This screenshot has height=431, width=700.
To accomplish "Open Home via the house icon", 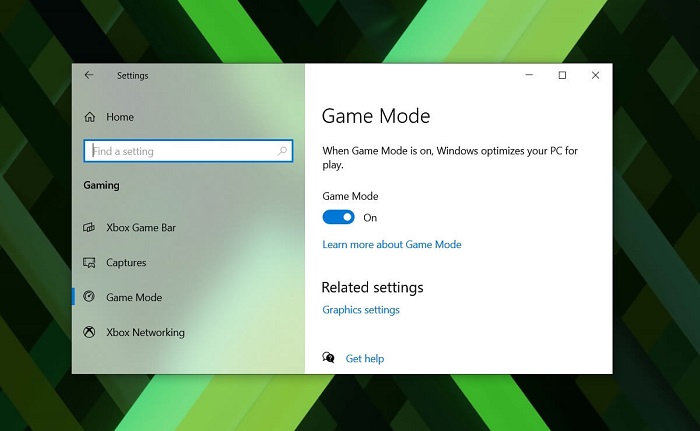I will tap(90, 117).
